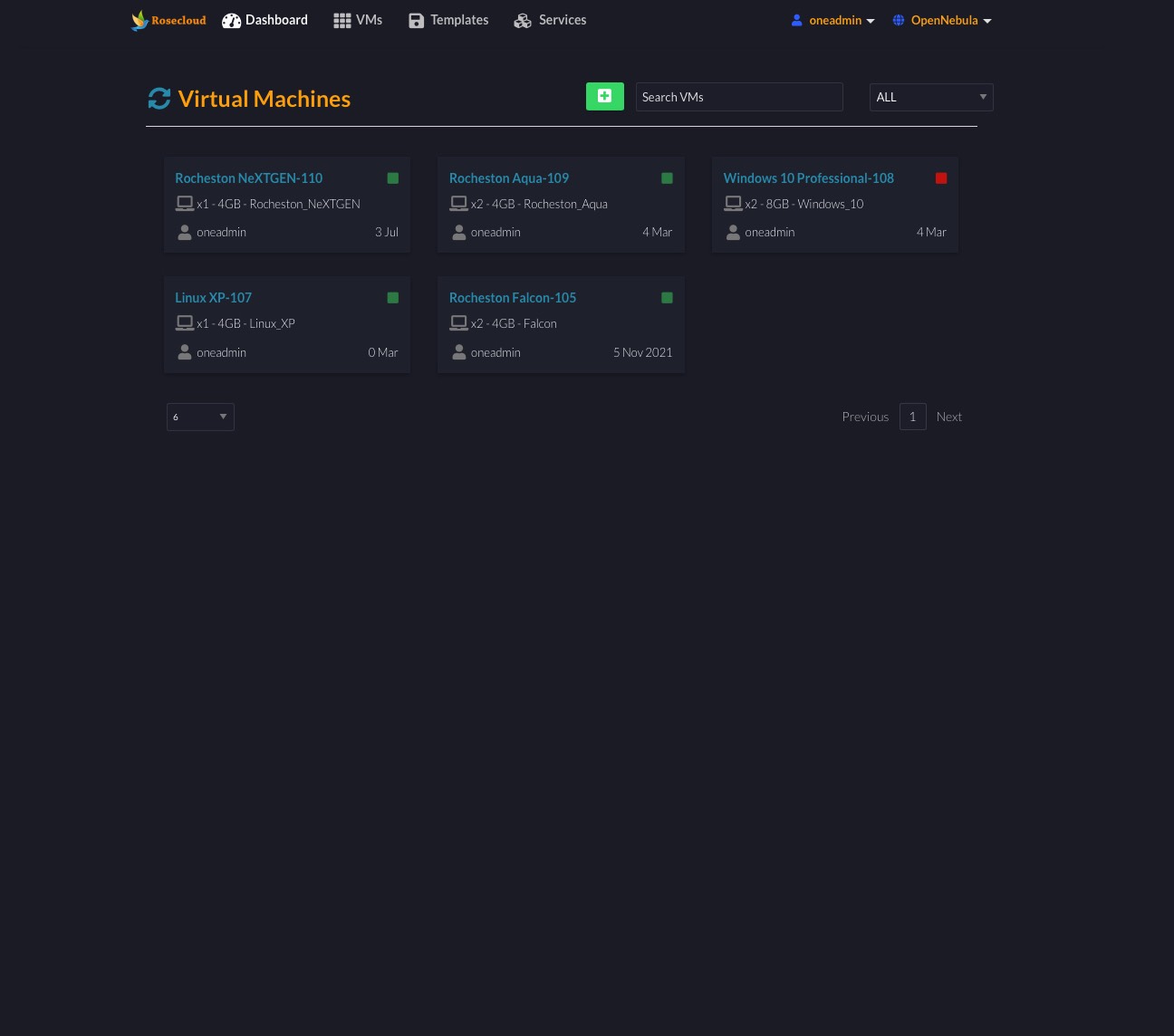This screenshot has height=1036, width=1174.
Task: Open Windows 10 Professional-108 VM
Action: point(808,177)
